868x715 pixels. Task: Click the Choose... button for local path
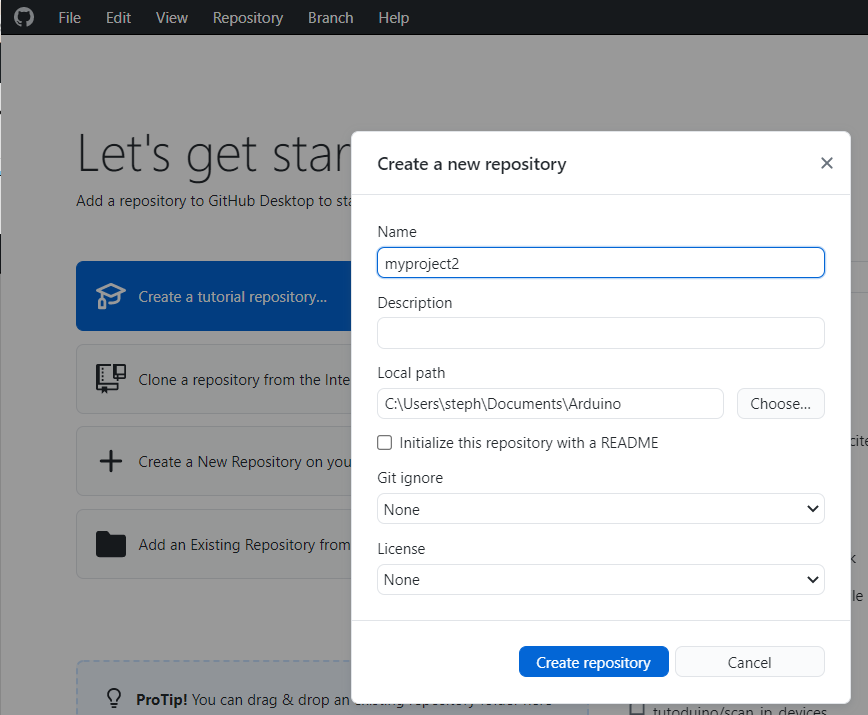click(781, 403)
